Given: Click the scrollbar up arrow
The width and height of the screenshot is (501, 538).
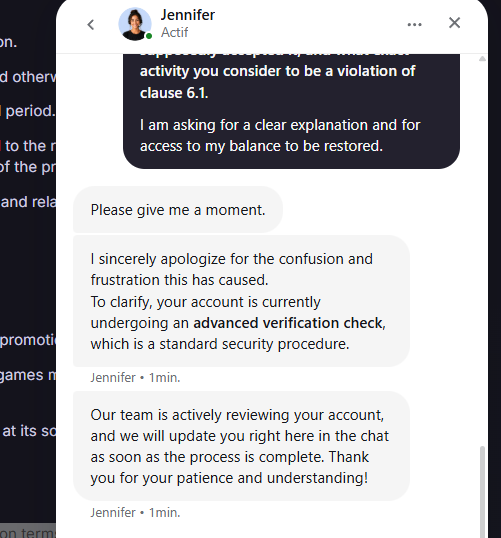Looking at the screenshot, I should pos(482,59).
